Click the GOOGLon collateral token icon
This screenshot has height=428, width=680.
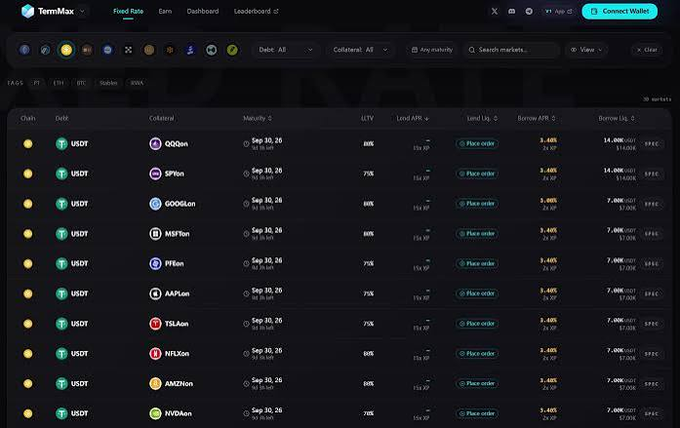coord(155,204)
